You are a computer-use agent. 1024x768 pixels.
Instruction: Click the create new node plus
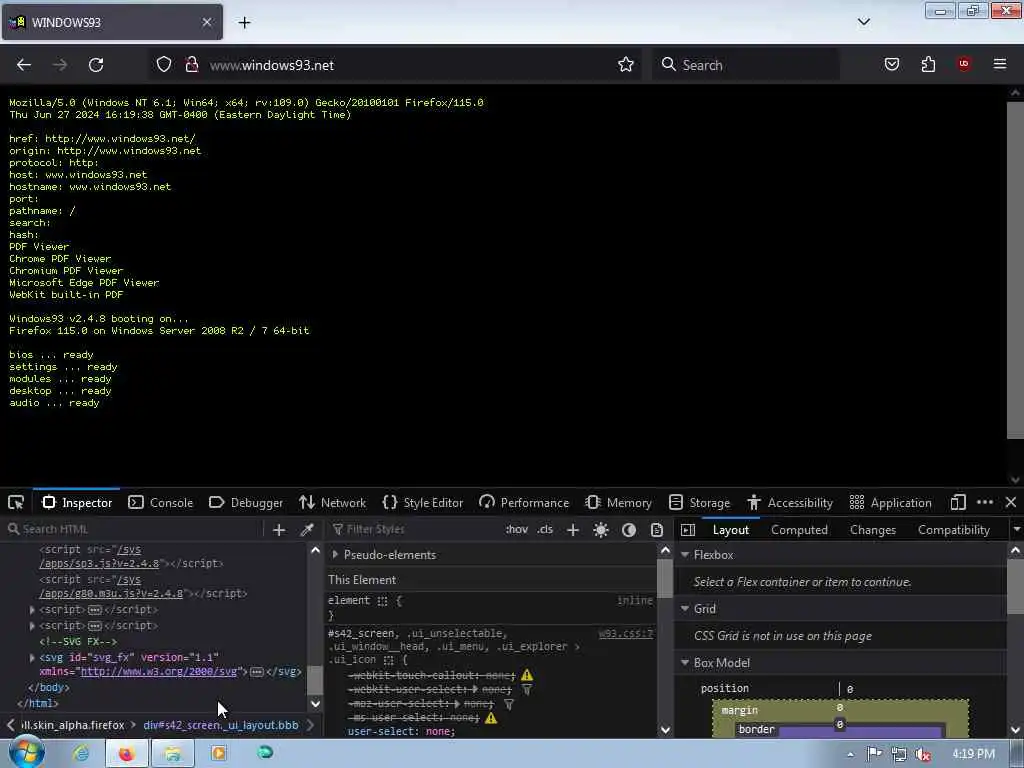click(x=279, y=530)
